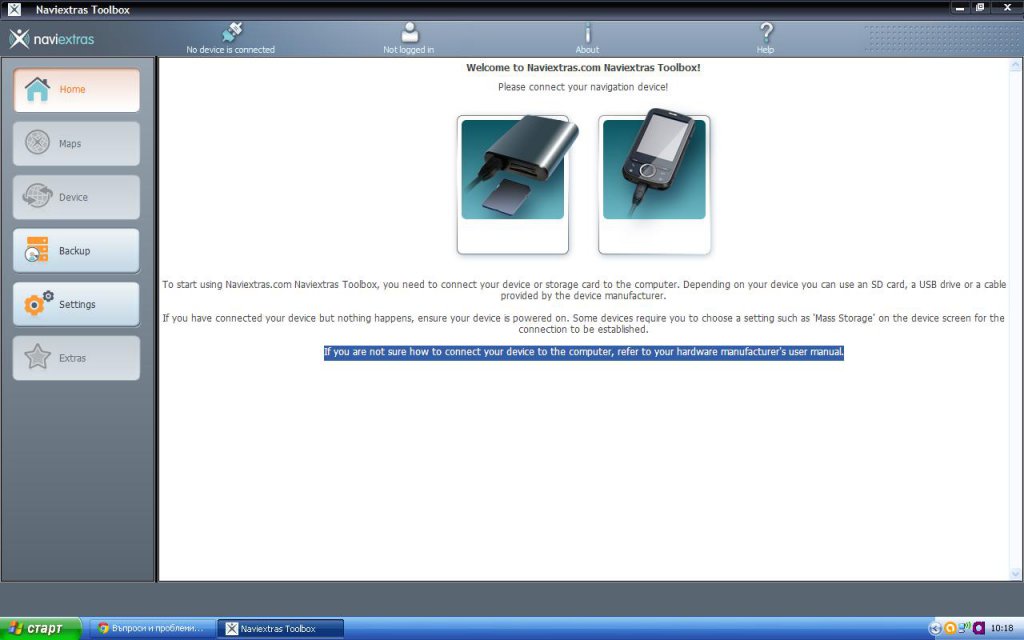
Task: Click the purple system tray icon
Action: pyautogui.click(x=979, y=628)
